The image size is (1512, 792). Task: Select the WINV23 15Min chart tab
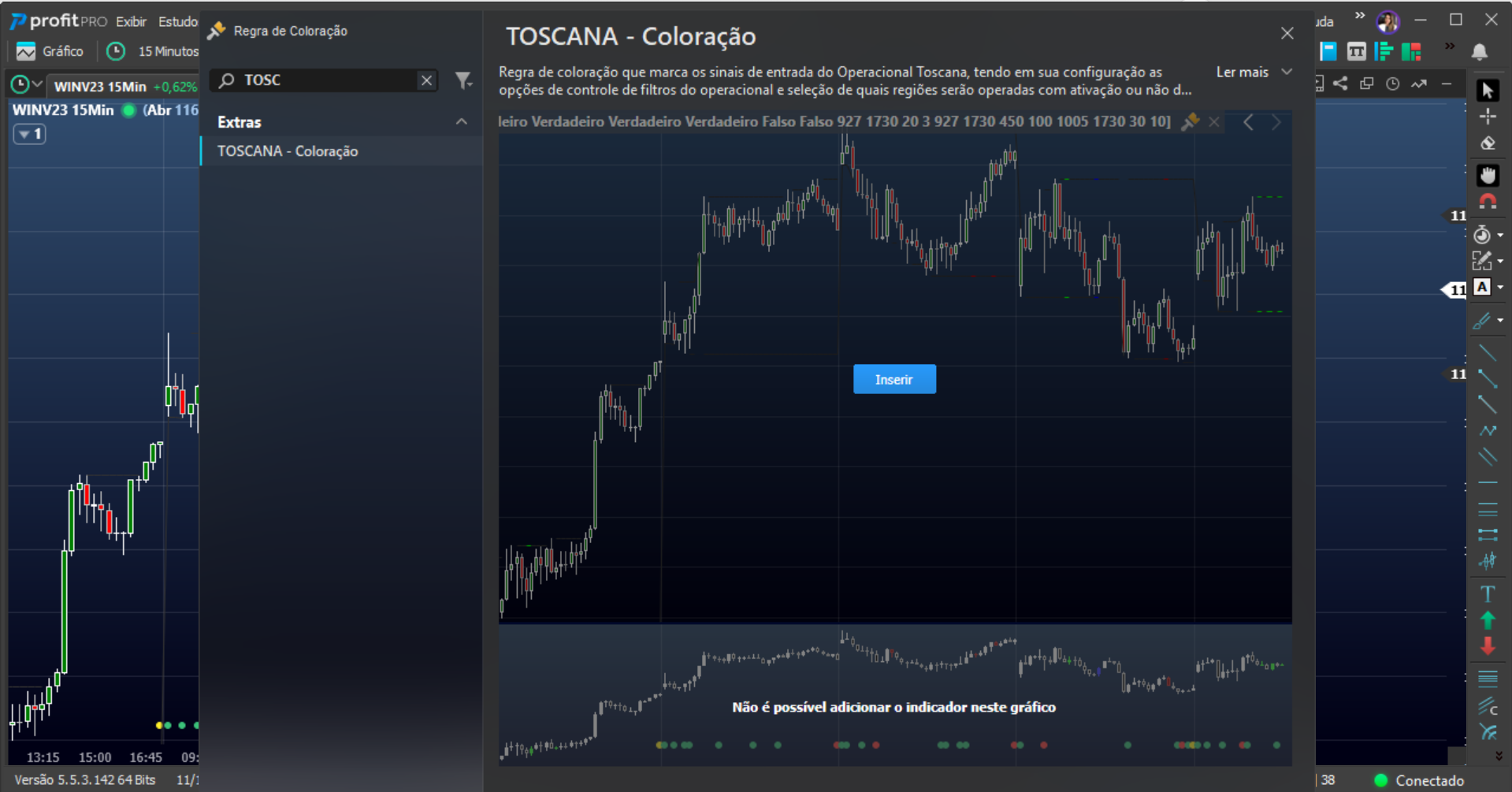tap(124, 86)
